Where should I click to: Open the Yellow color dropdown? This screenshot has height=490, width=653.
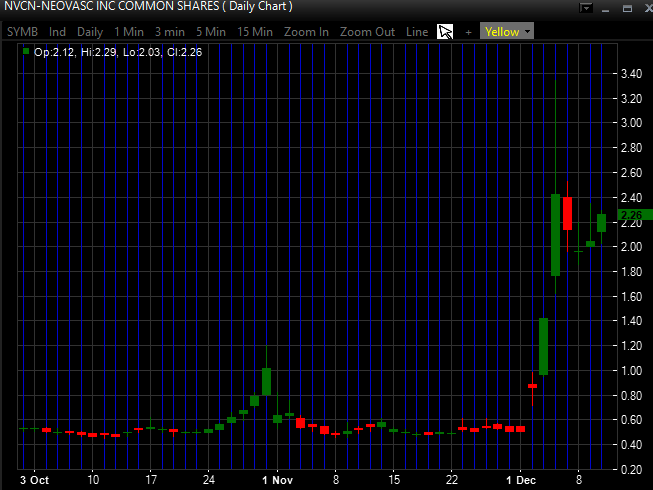[507, 32]
